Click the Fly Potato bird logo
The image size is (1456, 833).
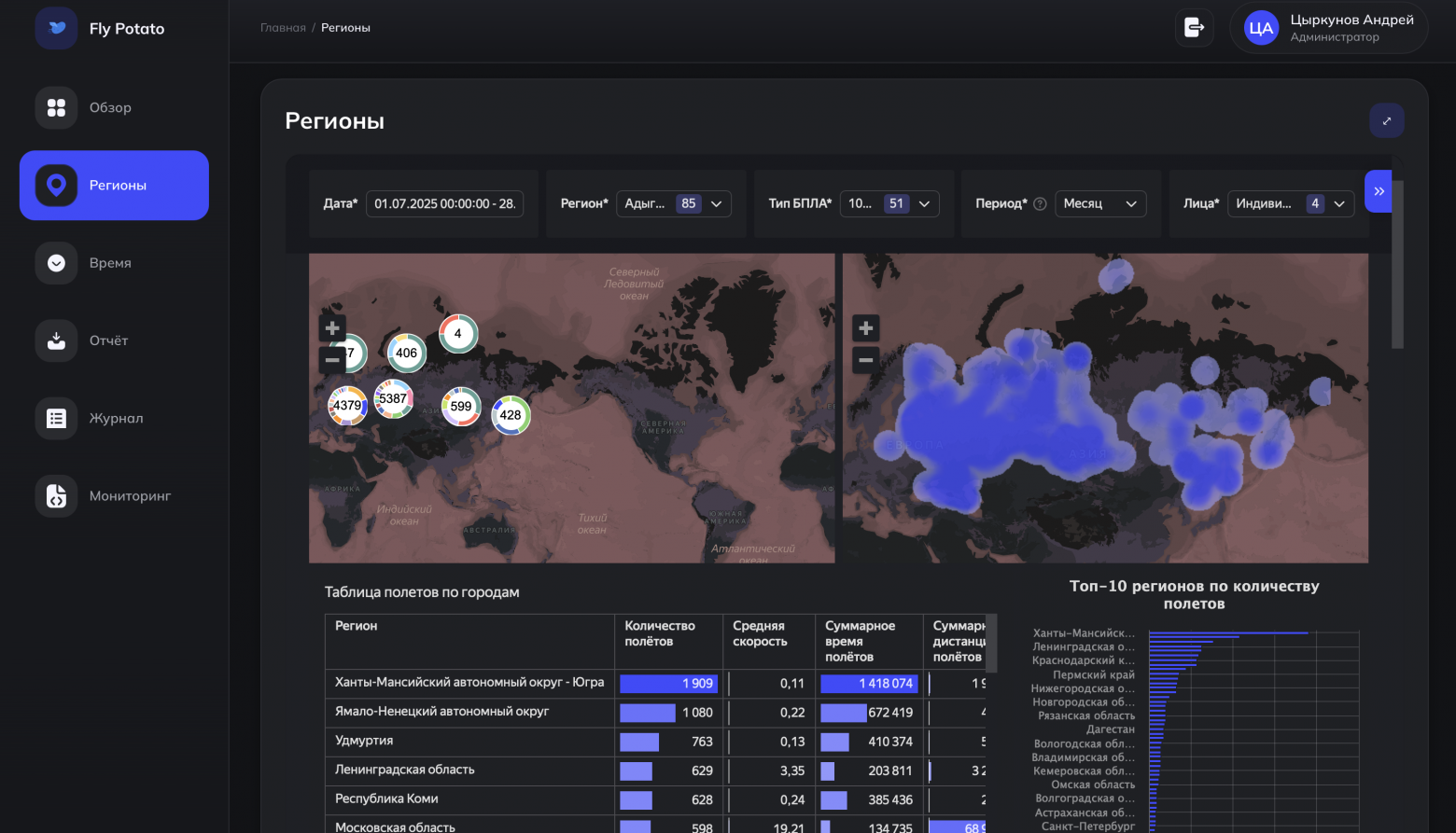tap(56, 28)
